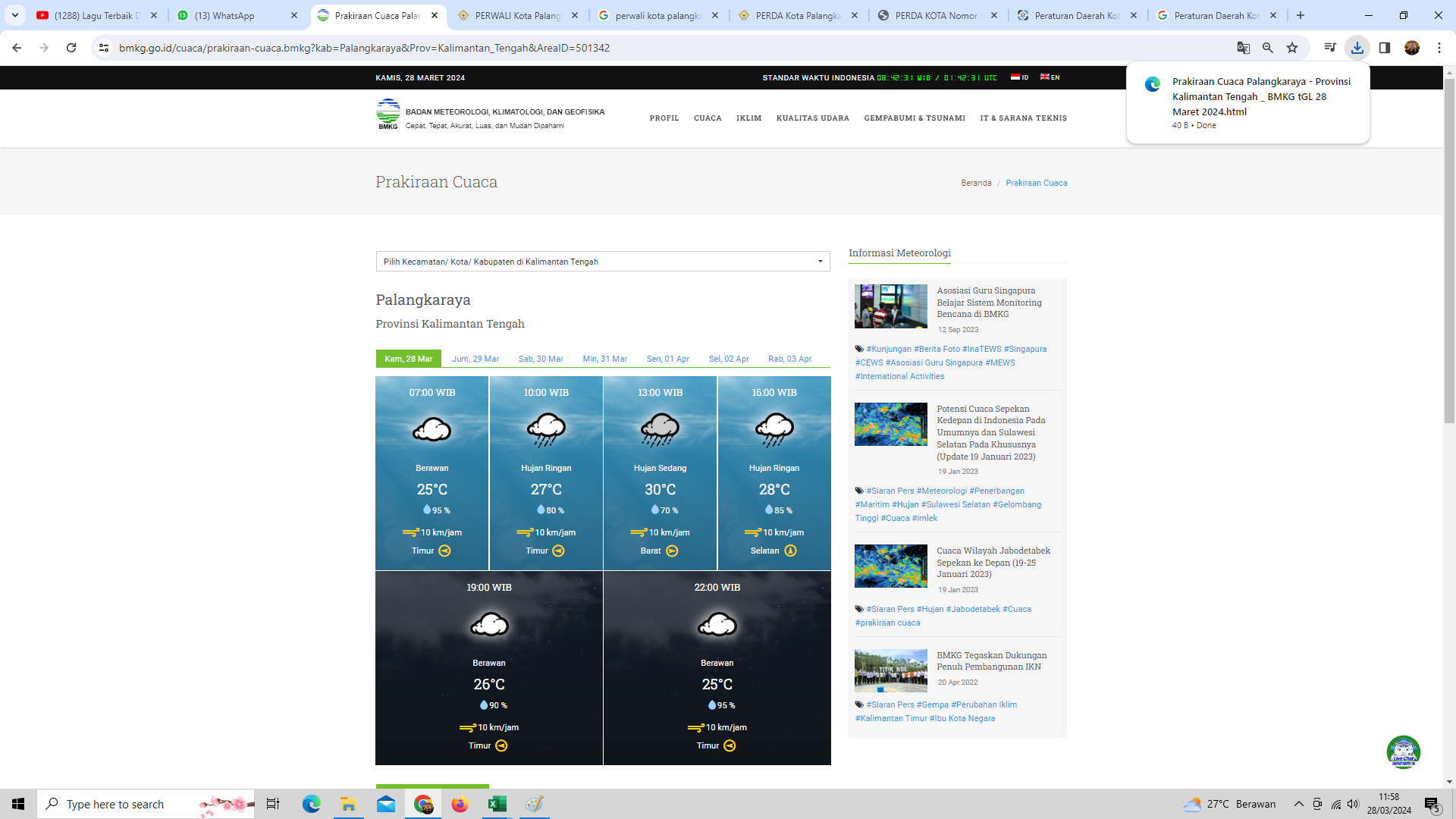
Task: Click the BMKG Tegaskan Dukungan IKN thumbnail
Action: (890, 670)
